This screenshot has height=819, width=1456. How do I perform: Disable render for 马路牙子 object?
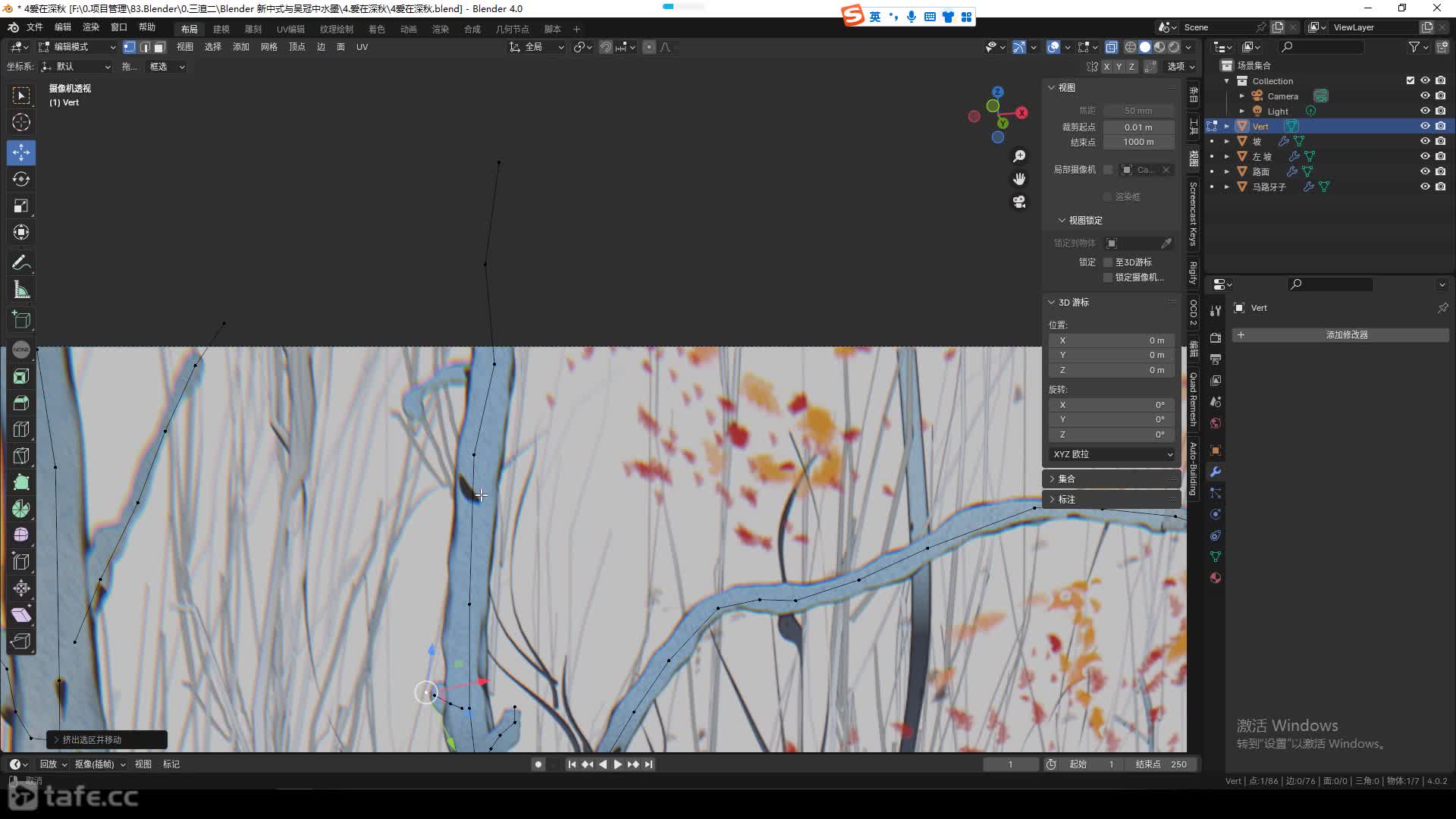coord(1440,187)
